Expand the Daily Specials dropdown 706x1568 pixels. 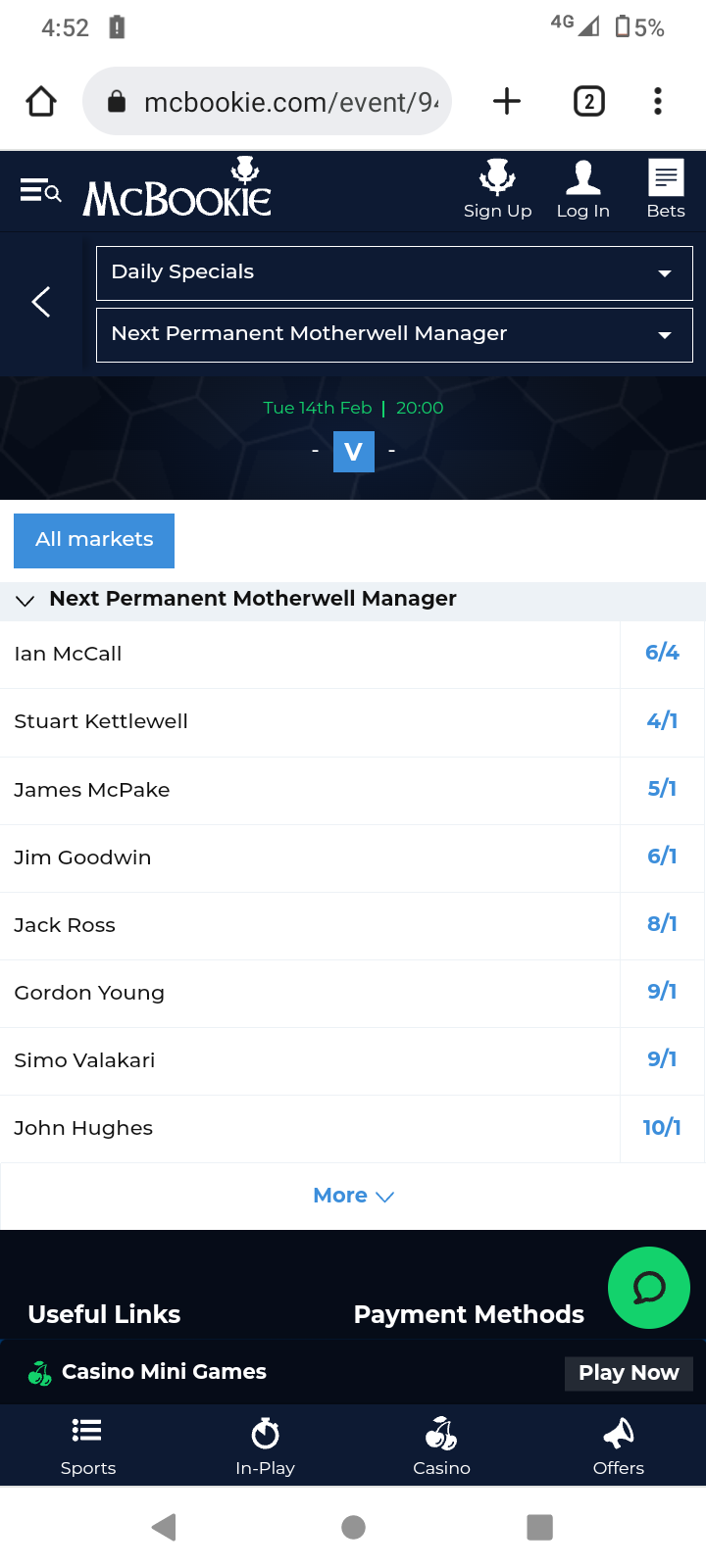coord(394,272)
